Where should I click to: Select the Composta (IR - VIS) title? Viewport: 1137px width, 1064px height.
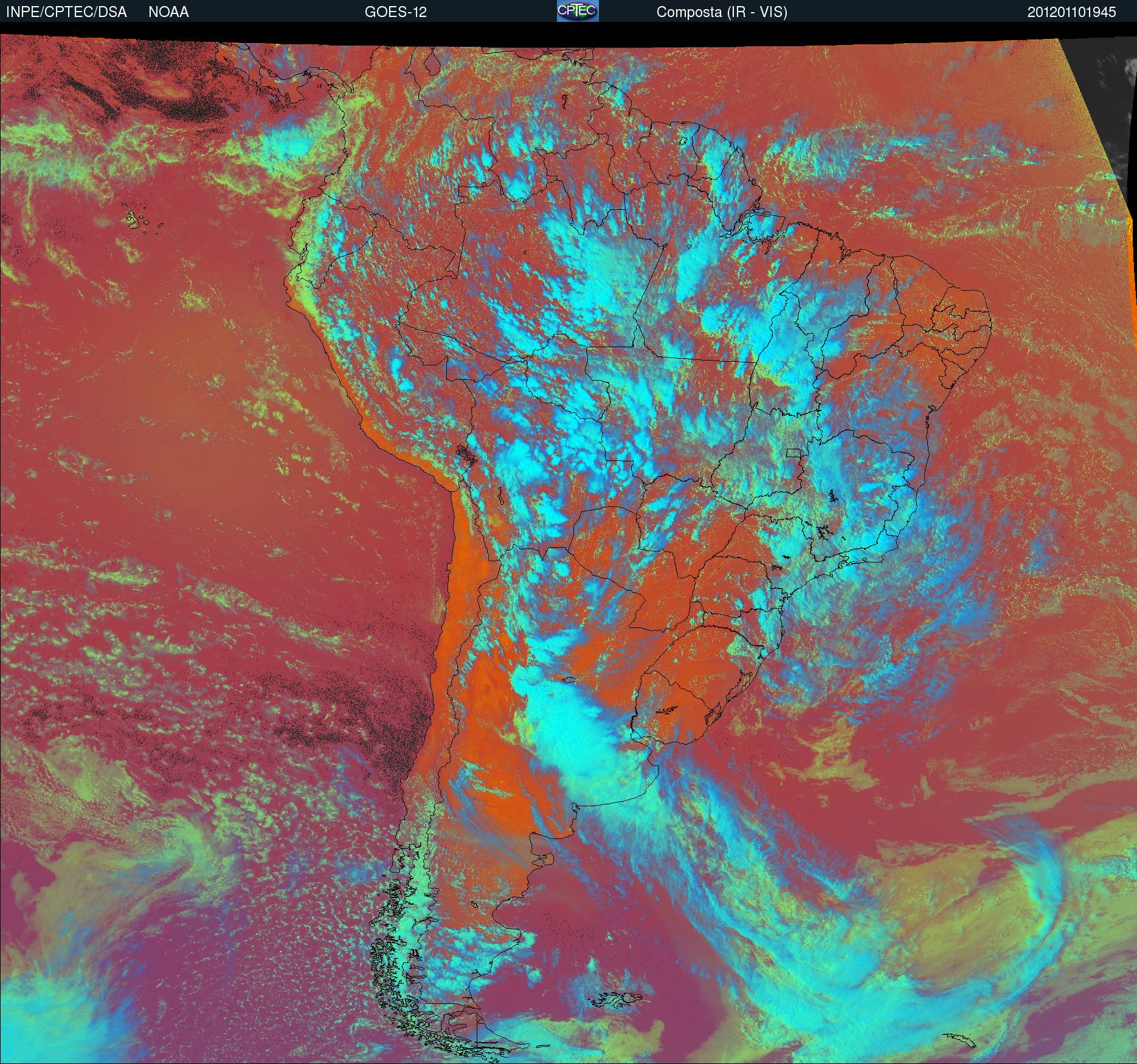pyautogui.click(x=722, y=12)
